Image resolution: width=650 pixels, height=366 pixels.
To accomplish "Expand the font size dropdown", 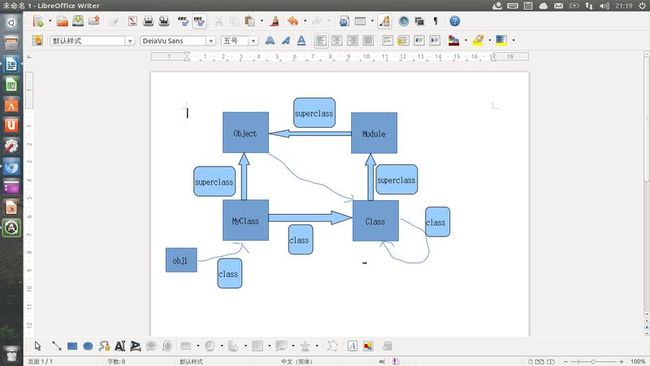I will click(x=253, y=41).
